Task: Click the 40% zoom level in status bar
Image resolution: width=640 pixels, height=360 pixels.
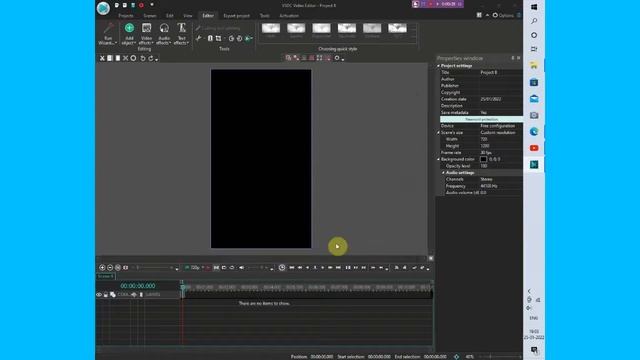Action: [470, 357]
